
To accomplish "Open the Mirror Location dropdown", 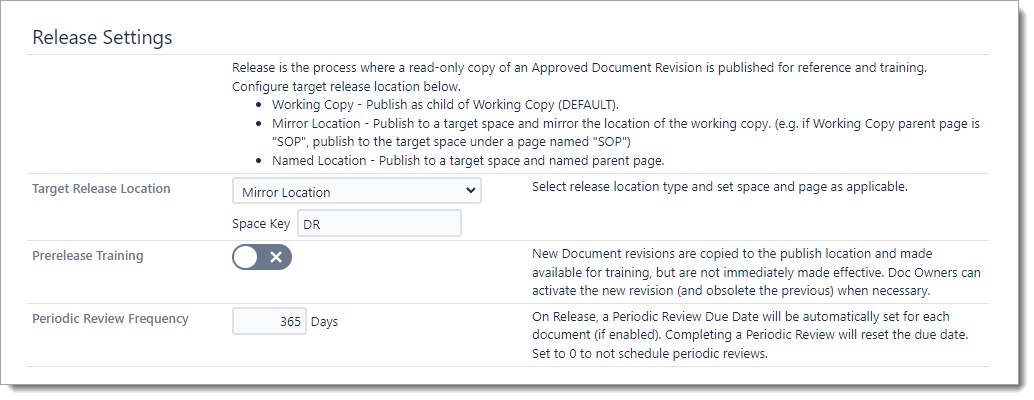I will (x=355, y=191).
